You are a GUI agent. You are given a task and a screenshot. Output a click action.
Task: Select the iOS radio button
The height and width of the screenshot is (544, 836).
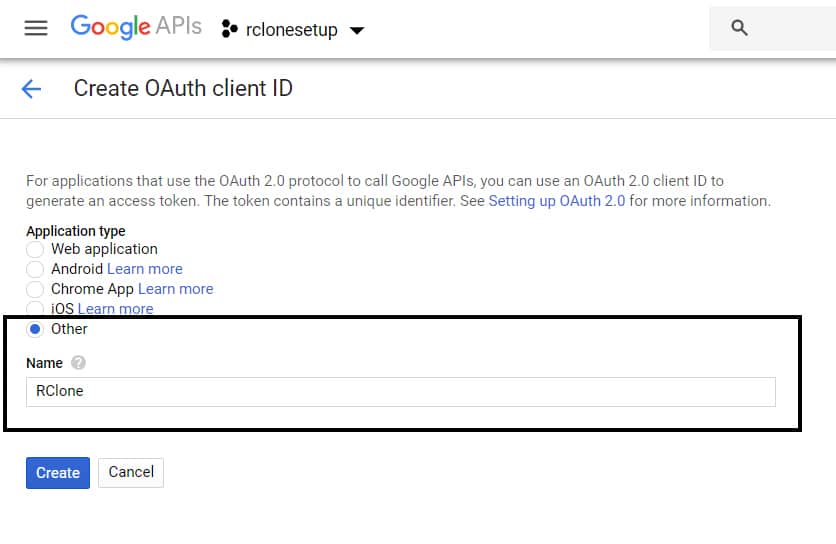pyautogui.click(x=35, y=308)
